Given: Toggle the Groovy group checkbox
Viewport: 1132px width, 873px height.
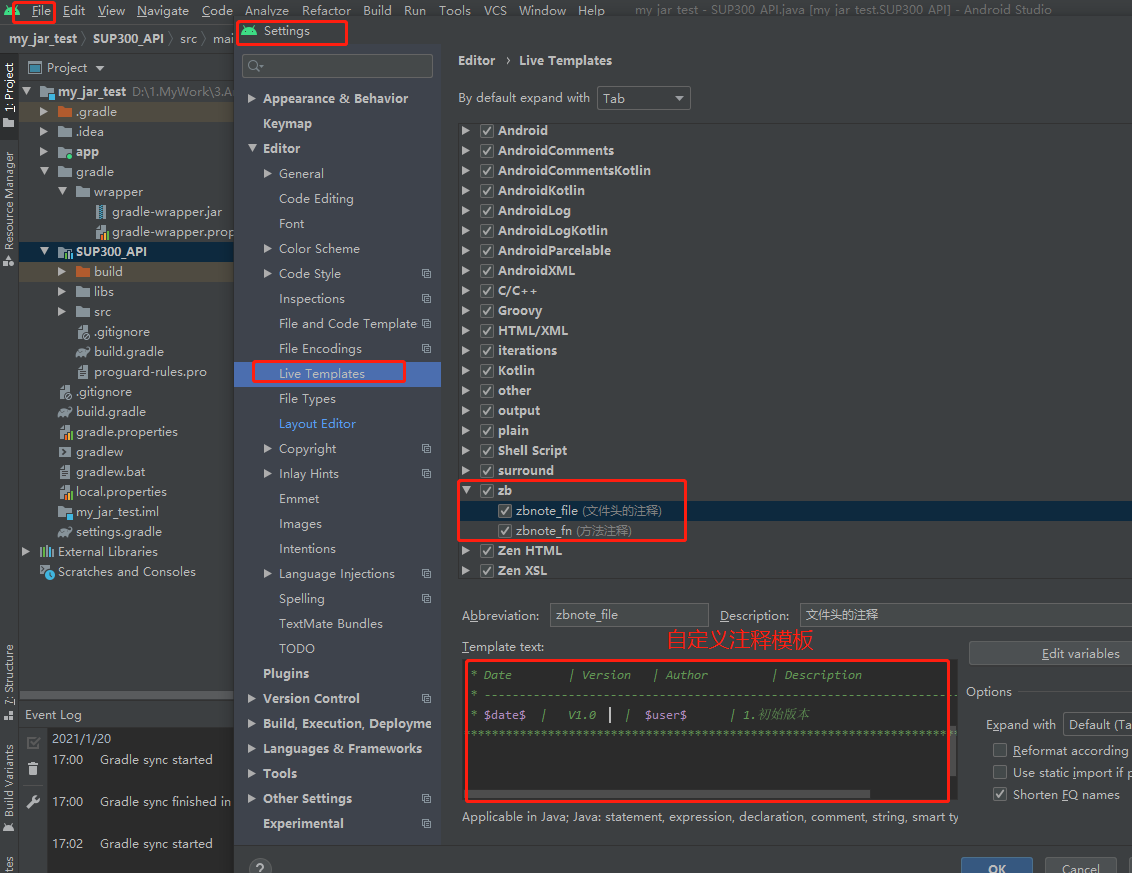Looking at the screenshot, I should point(487,310).
